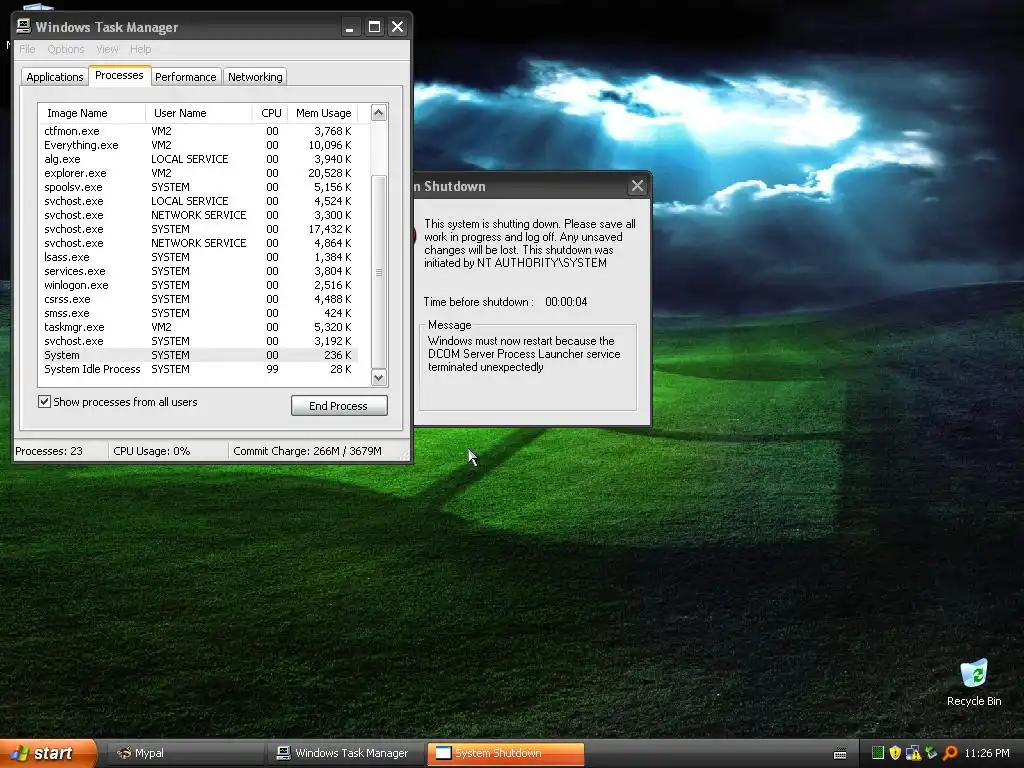1024x768 pixels.
Task: Click the Task Manager title bar icon
Action: click(24, 26)
